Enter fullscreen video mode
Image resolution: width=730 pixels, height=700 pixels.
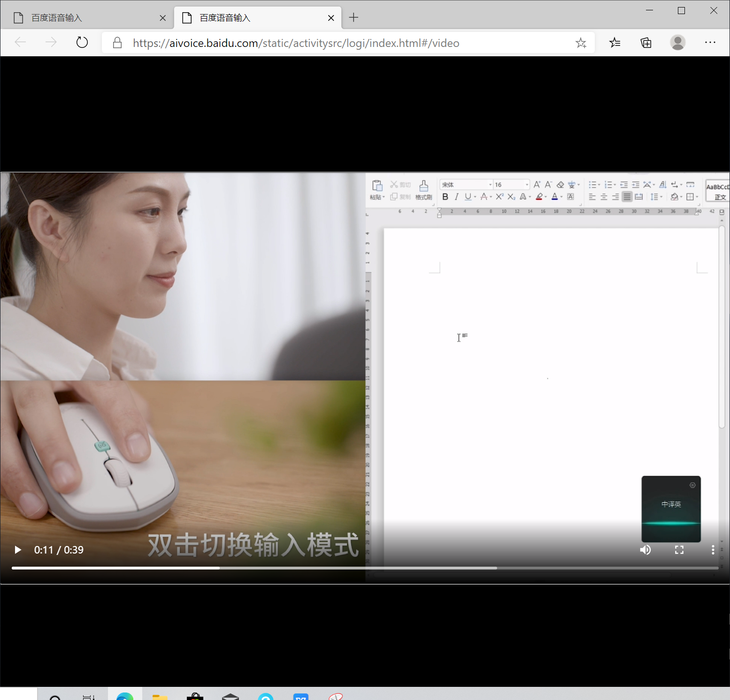(x=679, y=550)
